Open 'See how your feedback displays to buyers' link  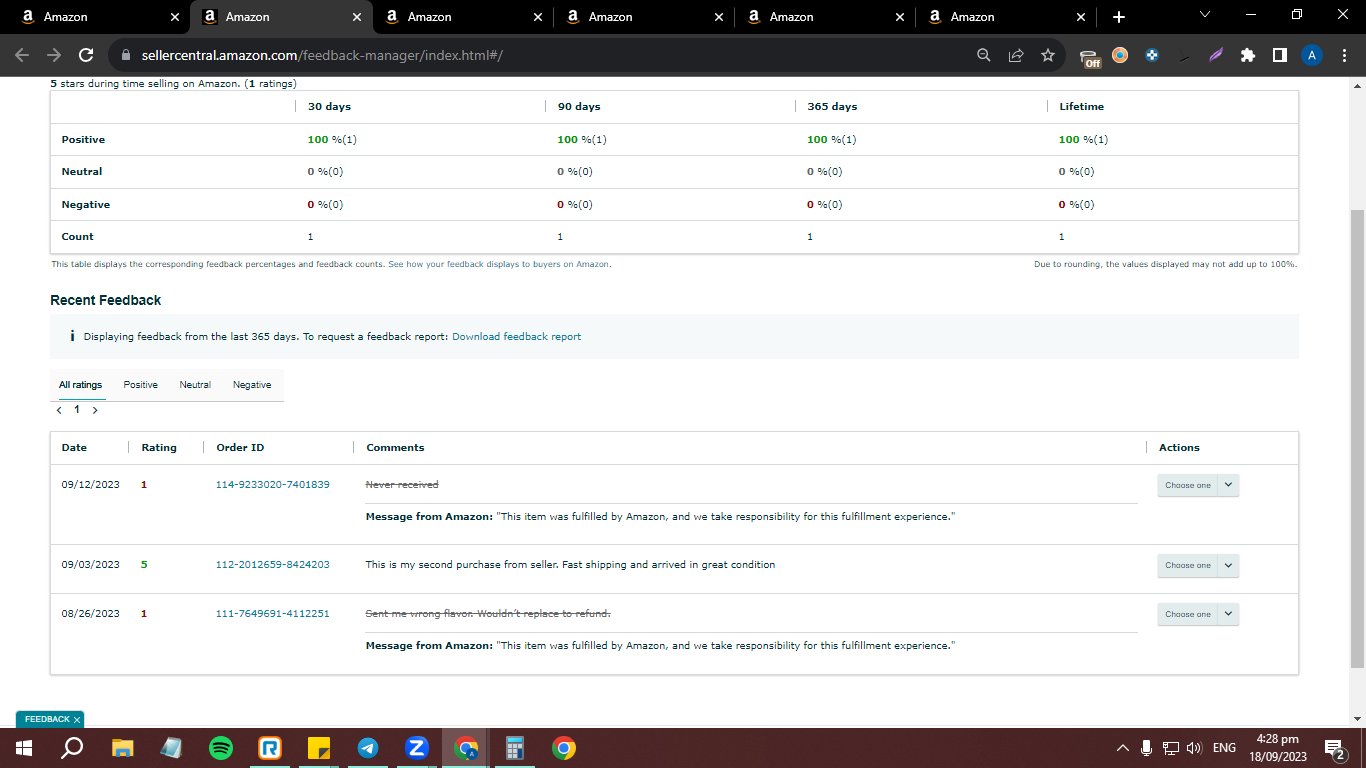click(x=499, y=264)
